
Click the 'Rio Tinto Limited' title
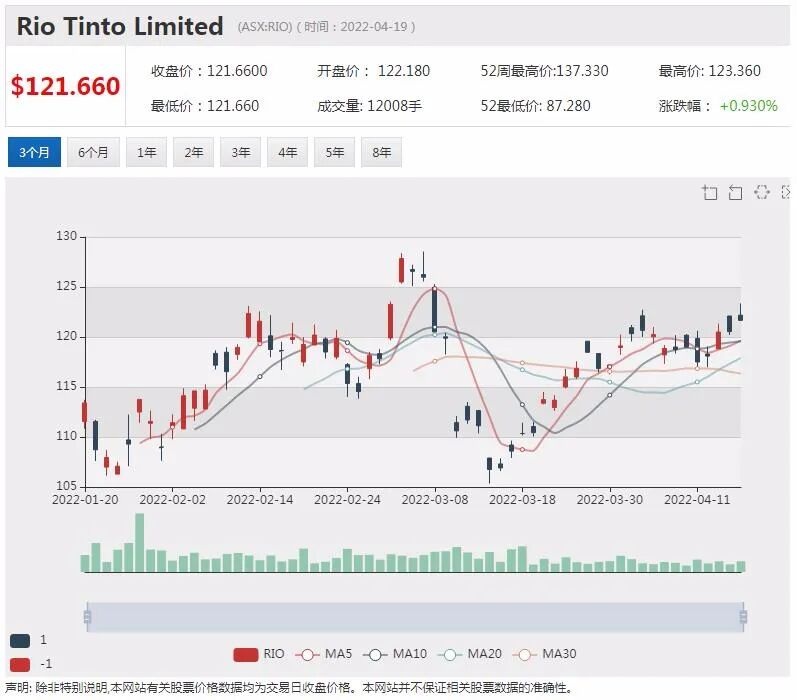120,26
